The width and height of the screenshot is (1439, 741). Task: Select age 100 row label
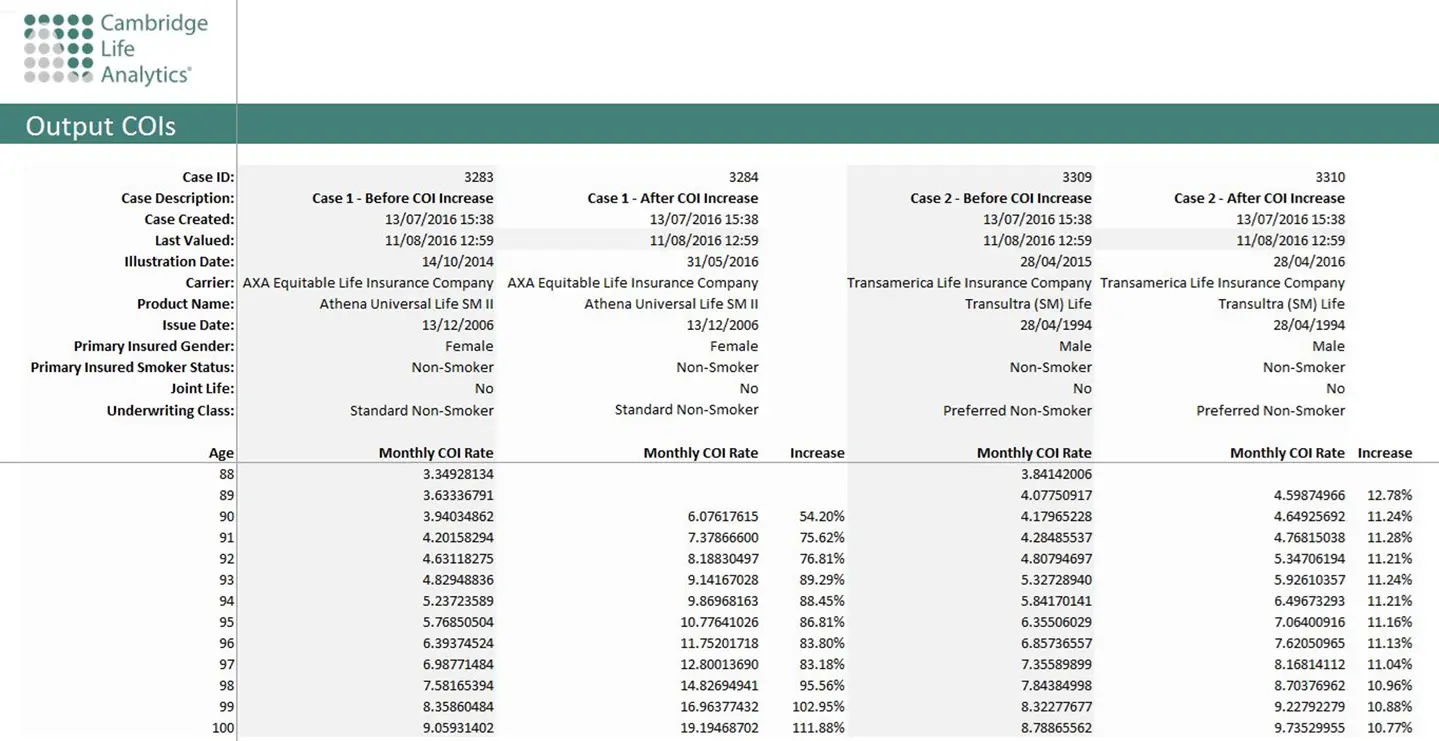223,728
